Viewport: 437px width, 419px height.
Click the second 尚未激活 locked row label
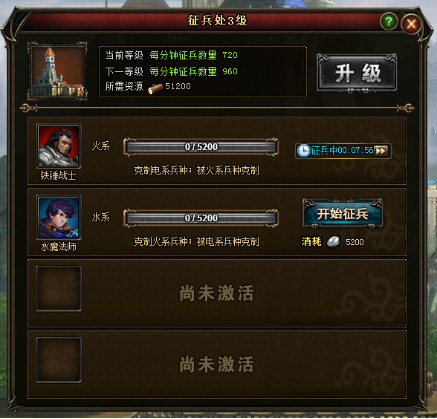click(217, 364)
